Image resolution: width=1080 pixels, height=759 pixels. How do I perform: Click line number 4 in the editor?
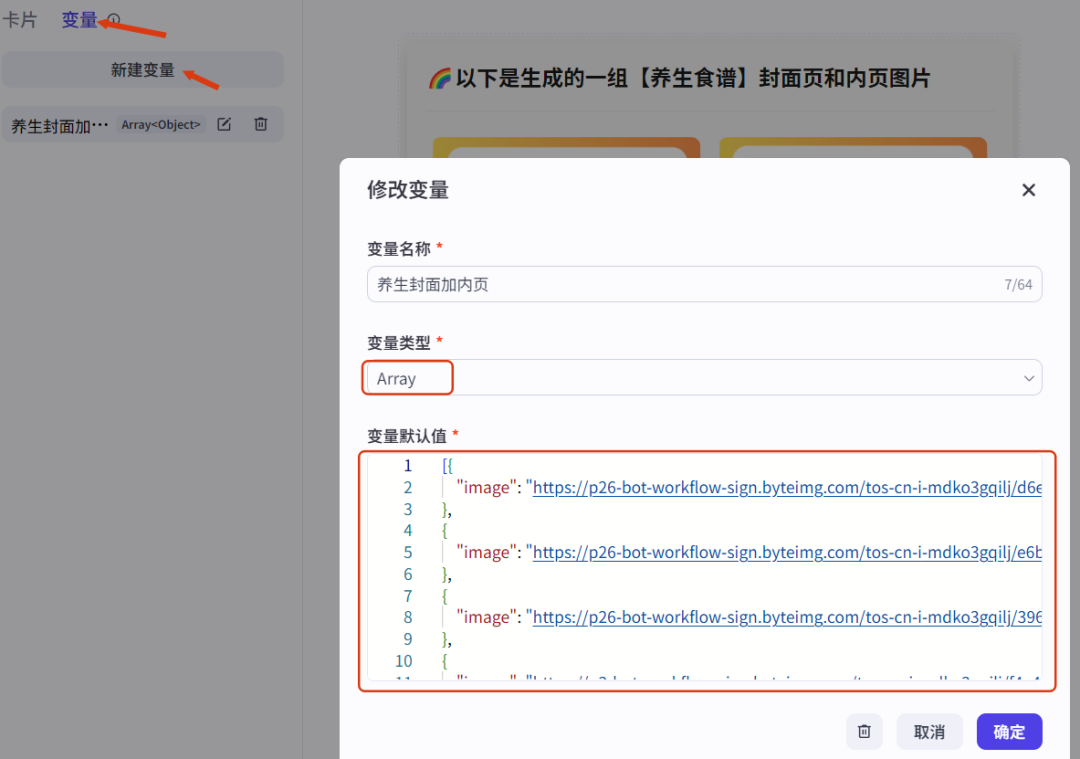408,530
